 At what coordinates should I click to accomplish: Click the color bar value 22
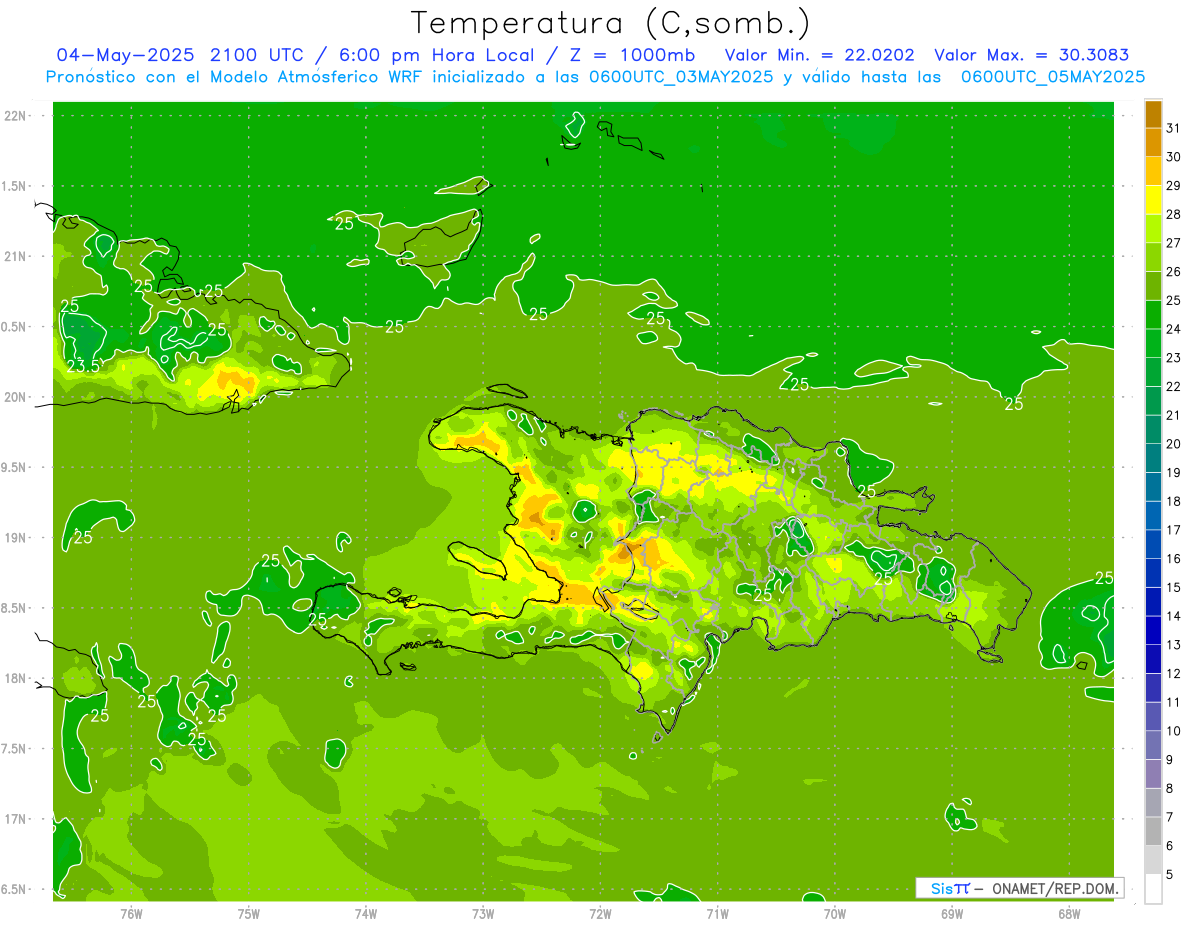click(1173, 387)
